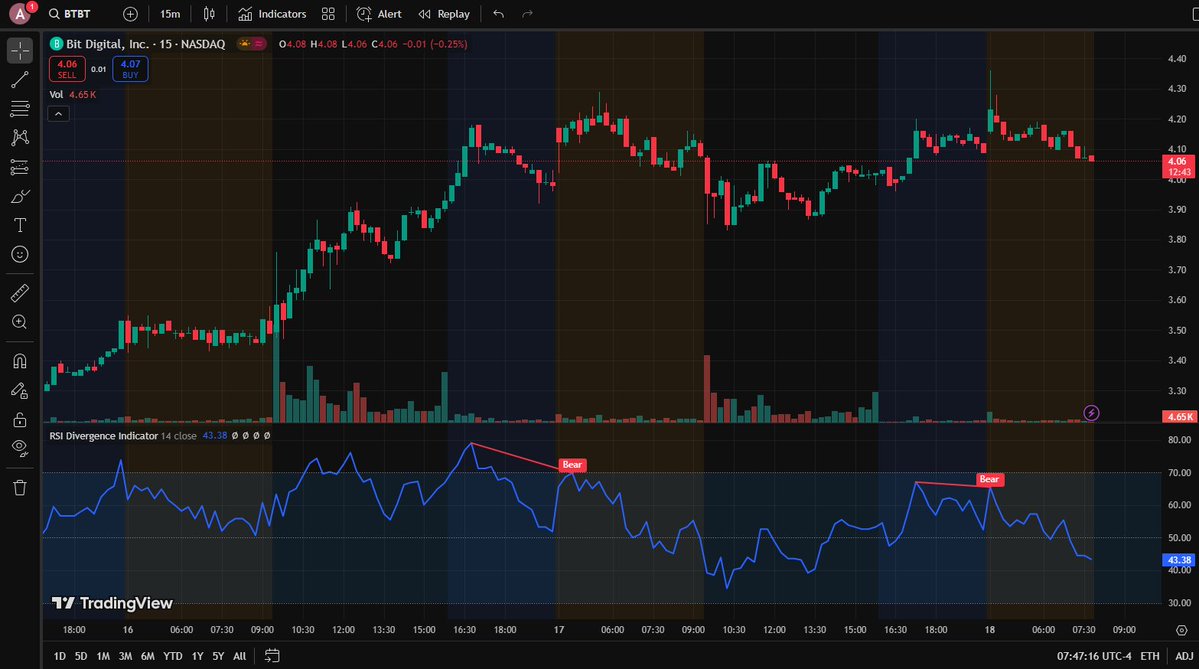Undo the last chart action

pos(499,14)
